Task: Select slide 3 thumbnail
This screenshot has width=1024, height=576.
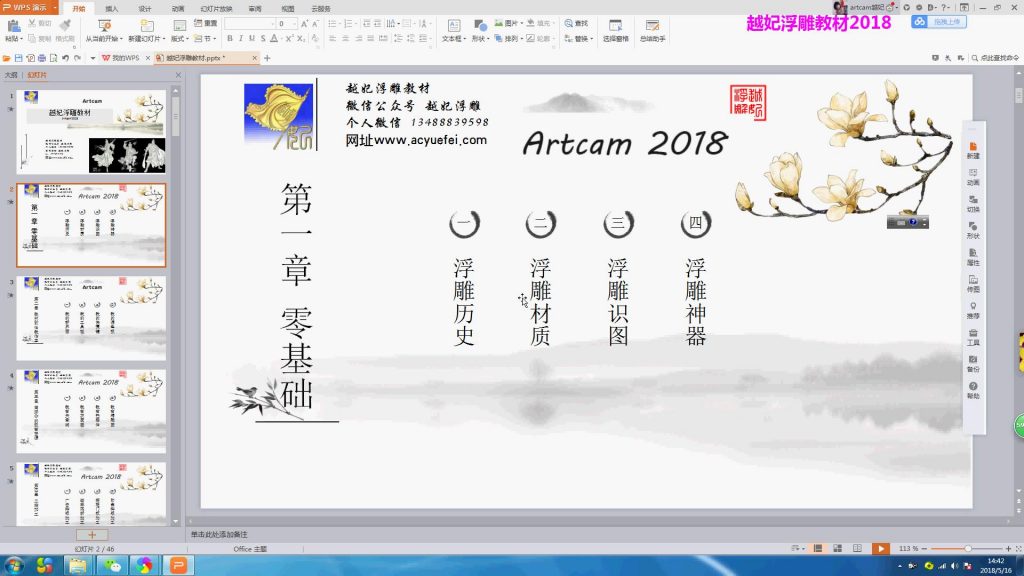Action: (x=91, y=318)
